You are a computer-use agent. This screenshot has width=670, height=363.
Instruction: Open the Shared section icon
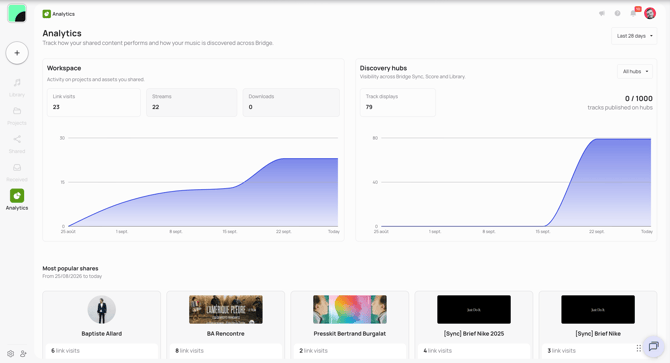[x=17, y=139]
